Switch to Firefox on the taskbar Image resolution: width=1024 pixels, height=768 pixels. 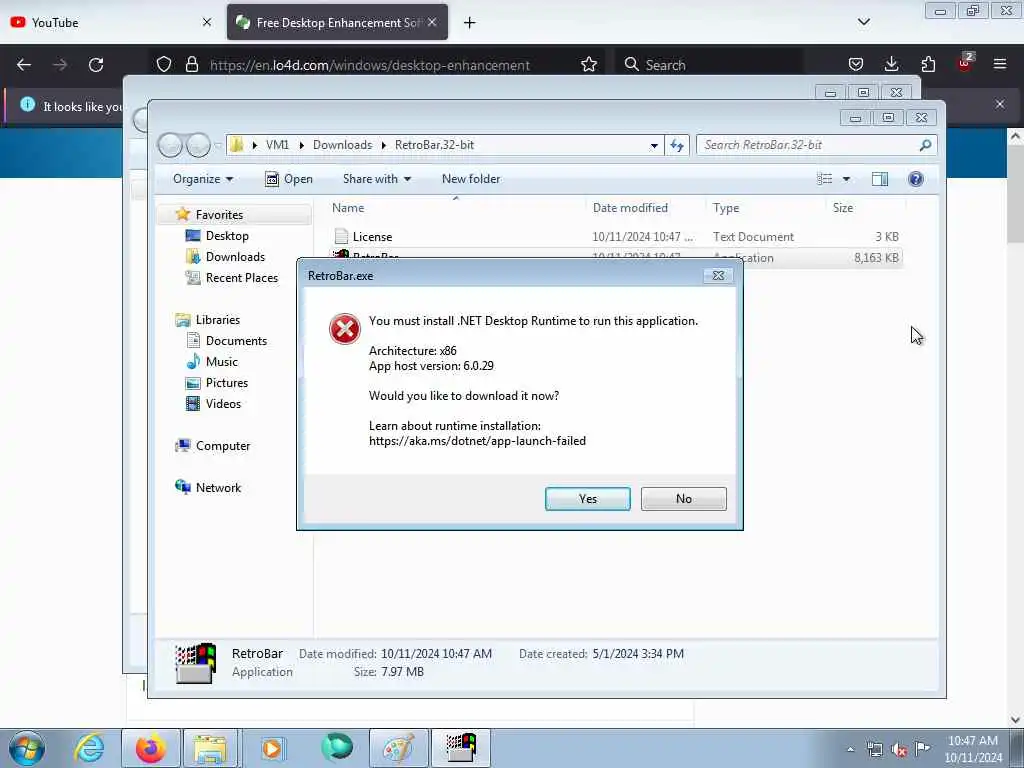click(151, 748)
